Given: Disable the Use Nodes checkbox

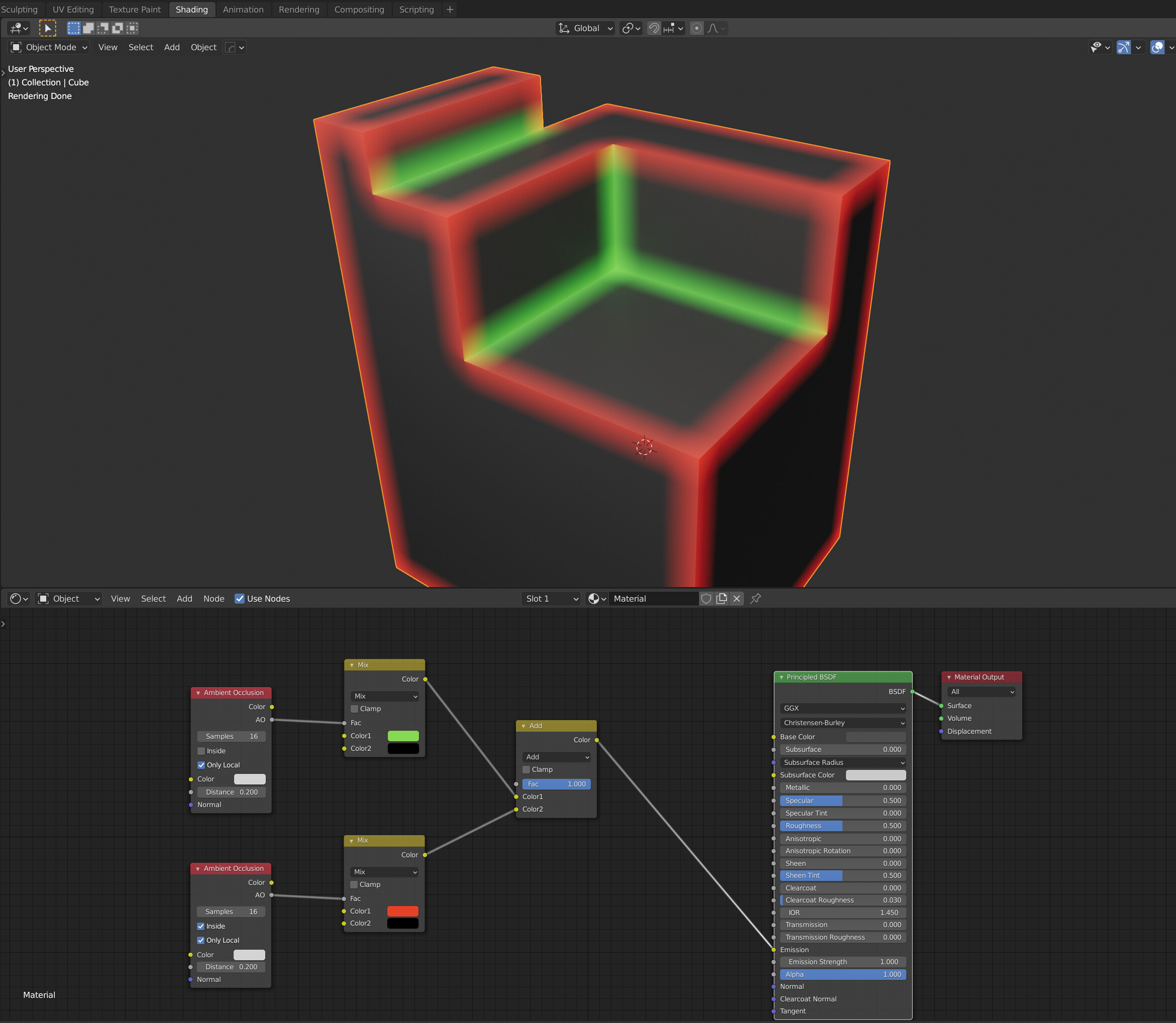Looking at the screenshot, I should click(240, 598).
